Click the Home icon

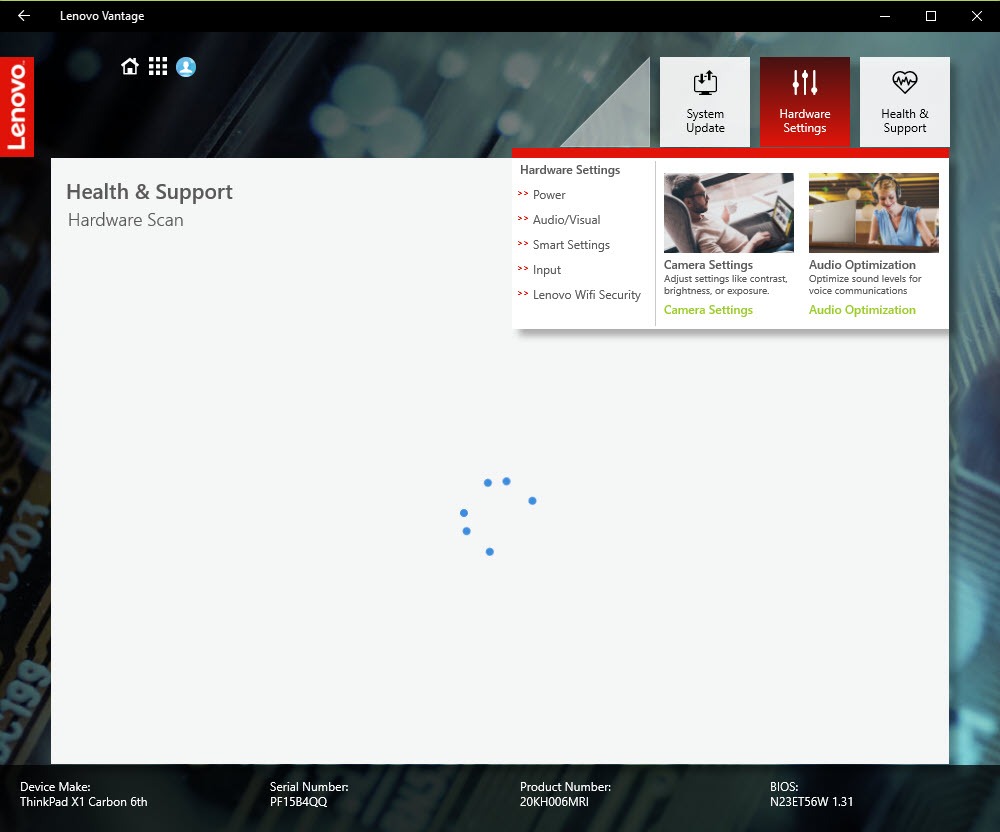[130, 67]
